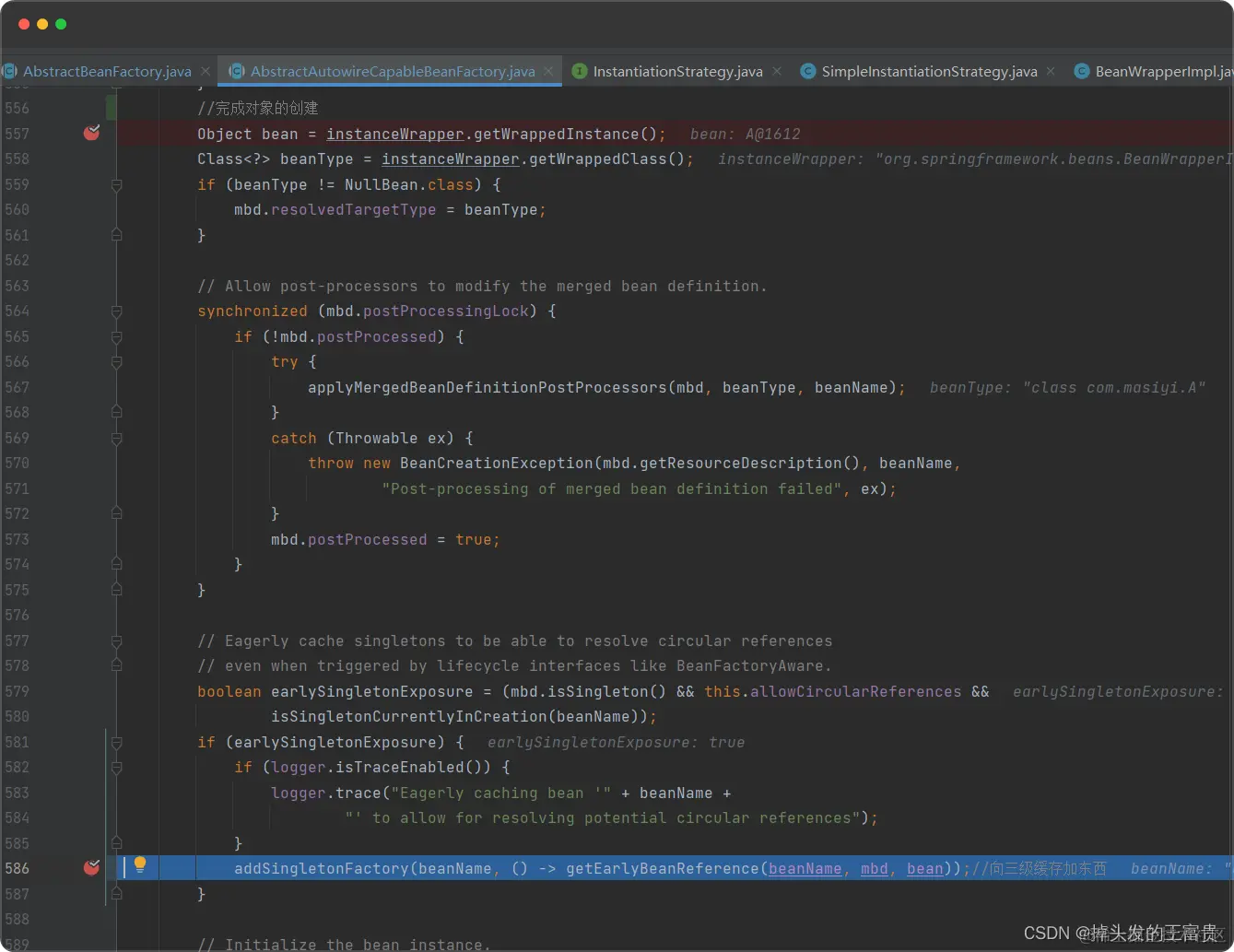
Task: Click the fold end marker on line 572
Action: [x=116, y=513]
